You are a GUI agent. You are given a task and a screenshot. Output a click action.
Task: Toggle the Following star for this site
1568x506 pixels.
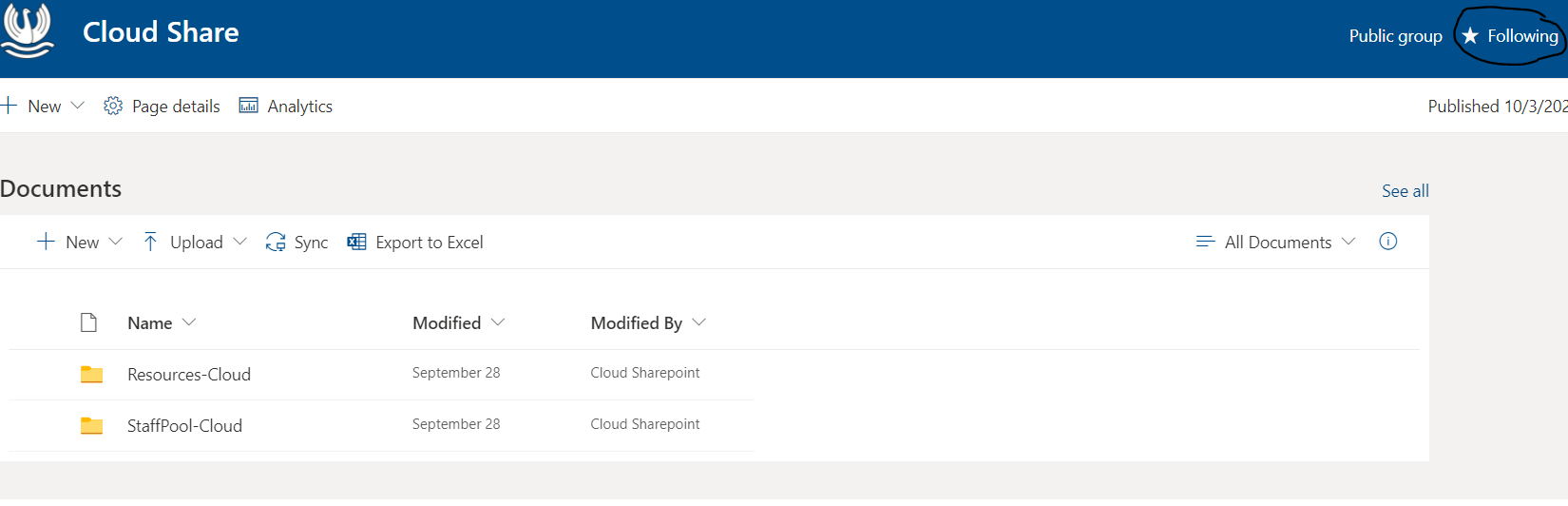coord(1470,36)
